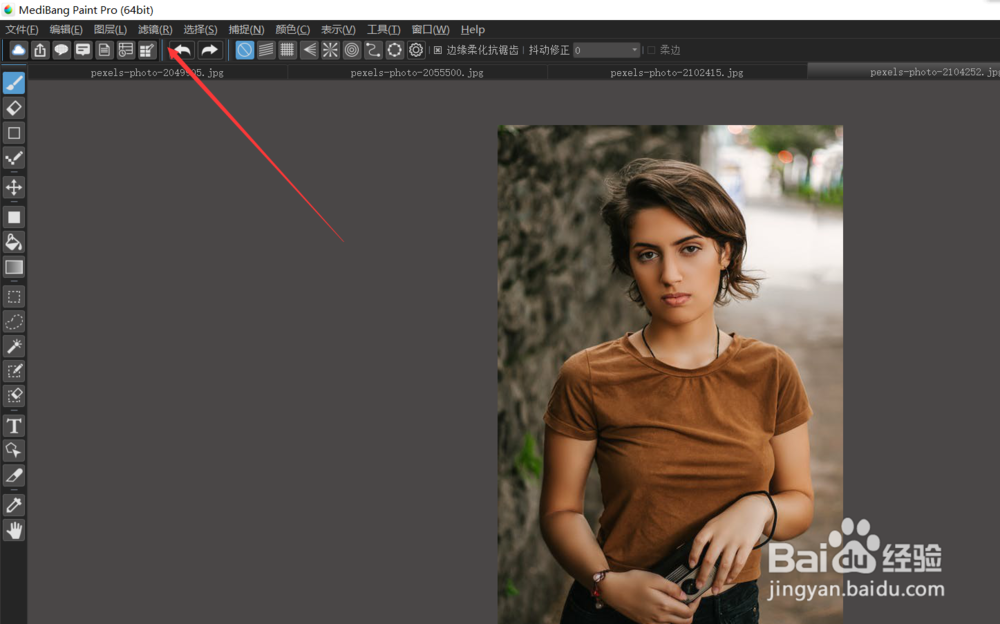Enable parallel lines snap
The height and width of the screenshot is (624, 1000).
pos(267,50)
